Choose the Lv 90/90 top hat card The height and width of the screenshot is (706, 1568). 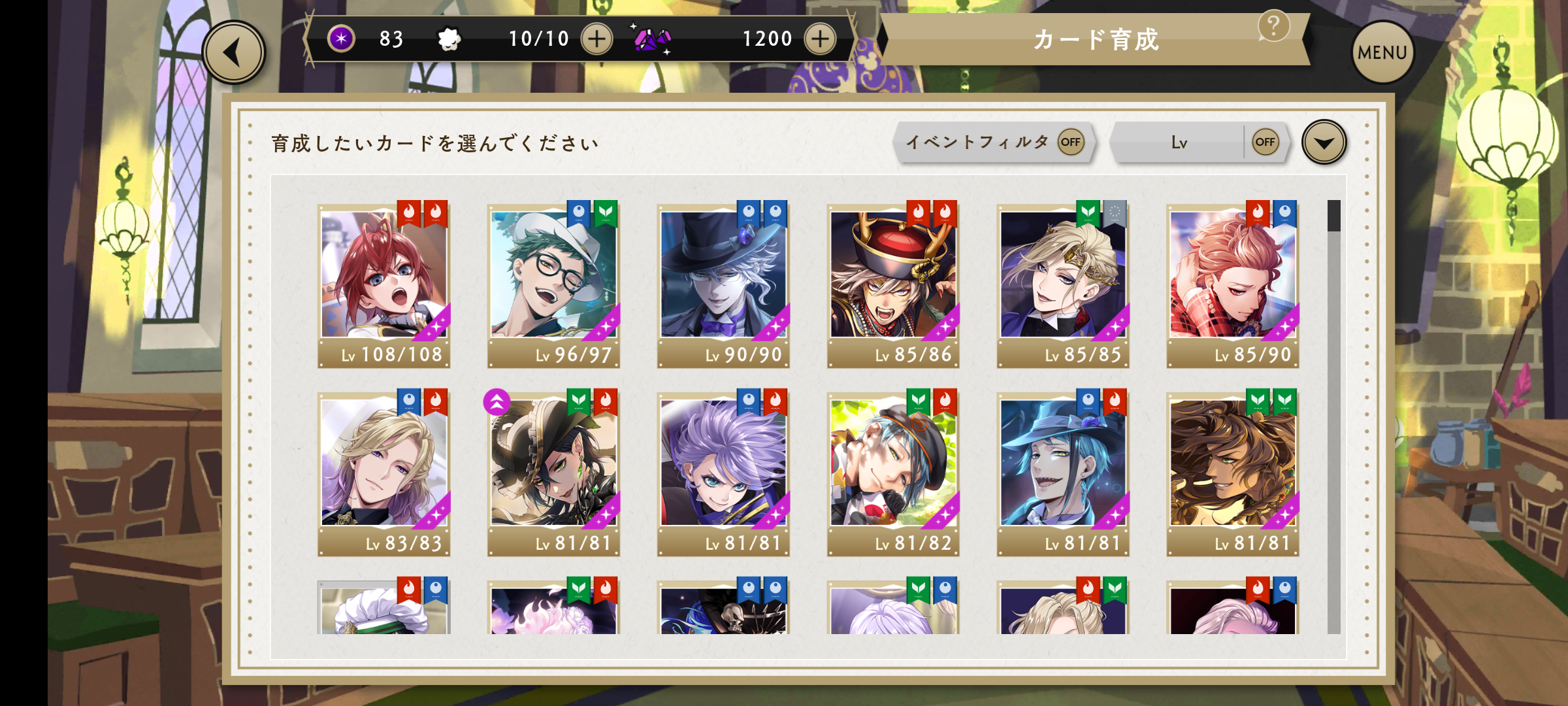[x=723, y=285]
